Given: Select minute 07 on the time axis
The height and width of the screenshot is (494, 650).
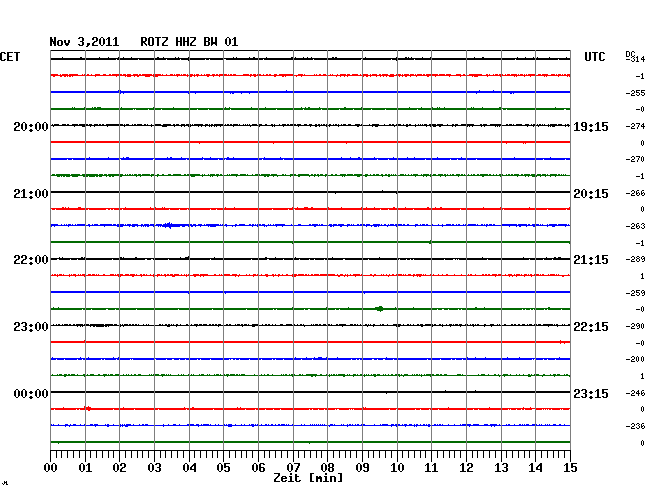Looking at the screenshot, I should pyautogui.click(x=293, y=468).
